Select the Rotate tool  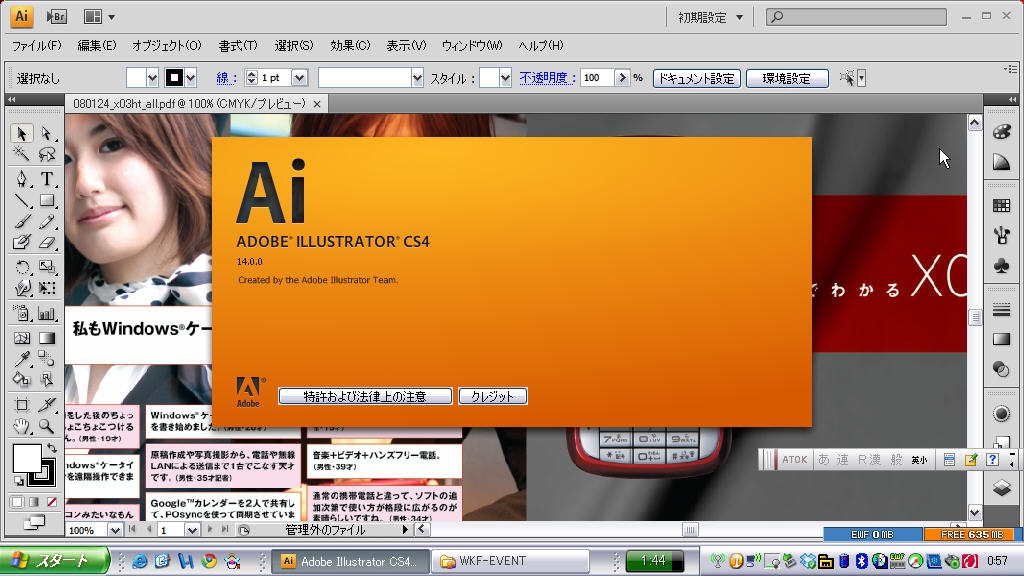click(22, 266)
